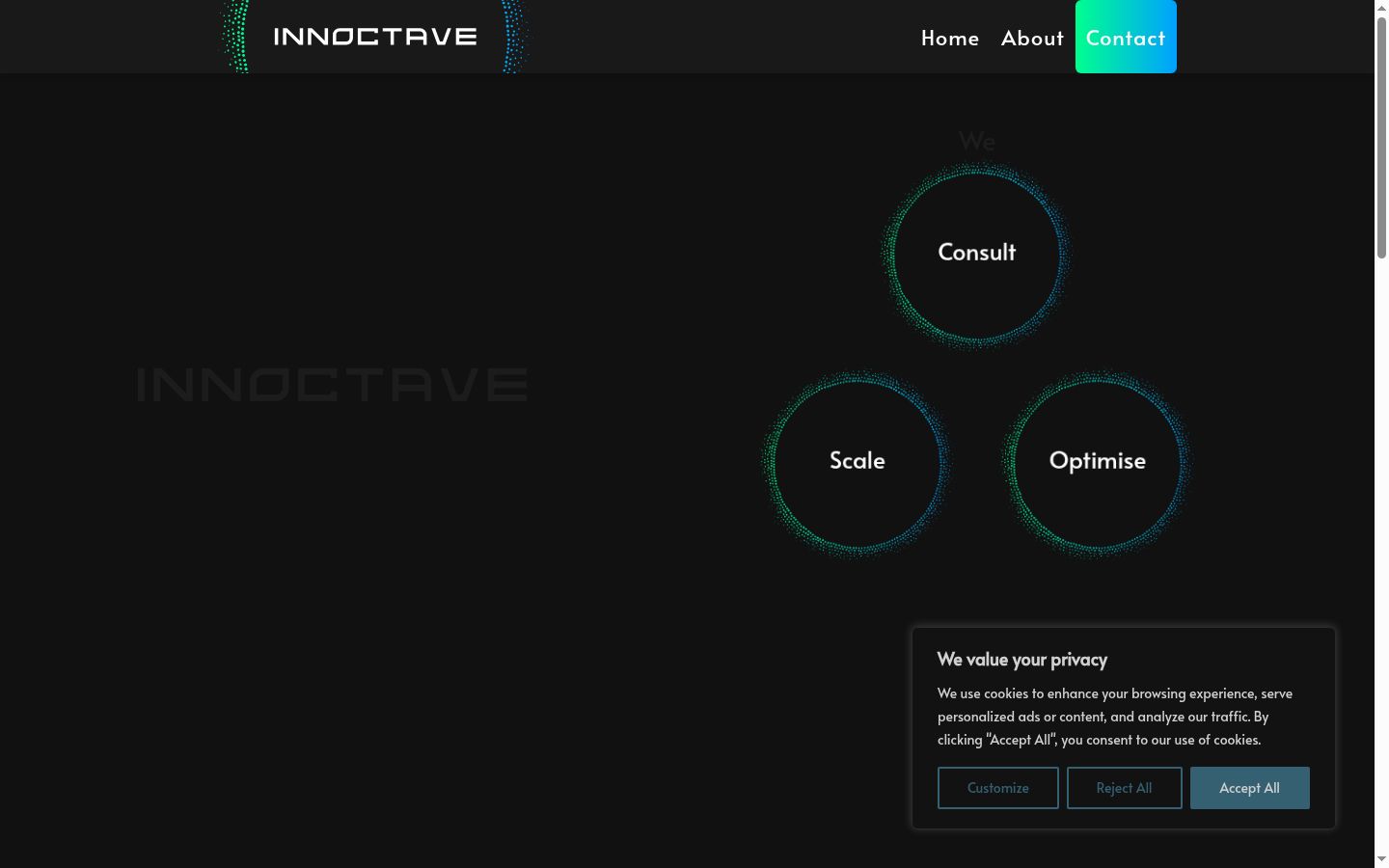Image resolution: width=1389 pixels, height=868 pixels.
Task: Click the page vertical scrollbar thumb
Action: point(1381,137)
